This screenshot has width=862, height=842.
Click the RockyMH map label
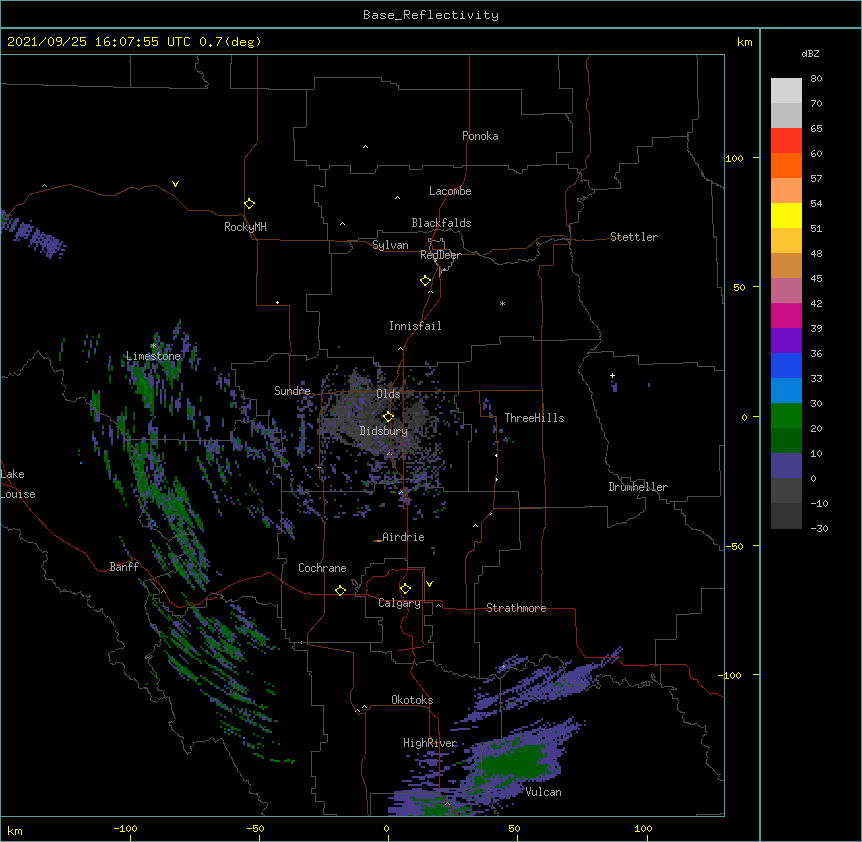click(x=245, y=227)
